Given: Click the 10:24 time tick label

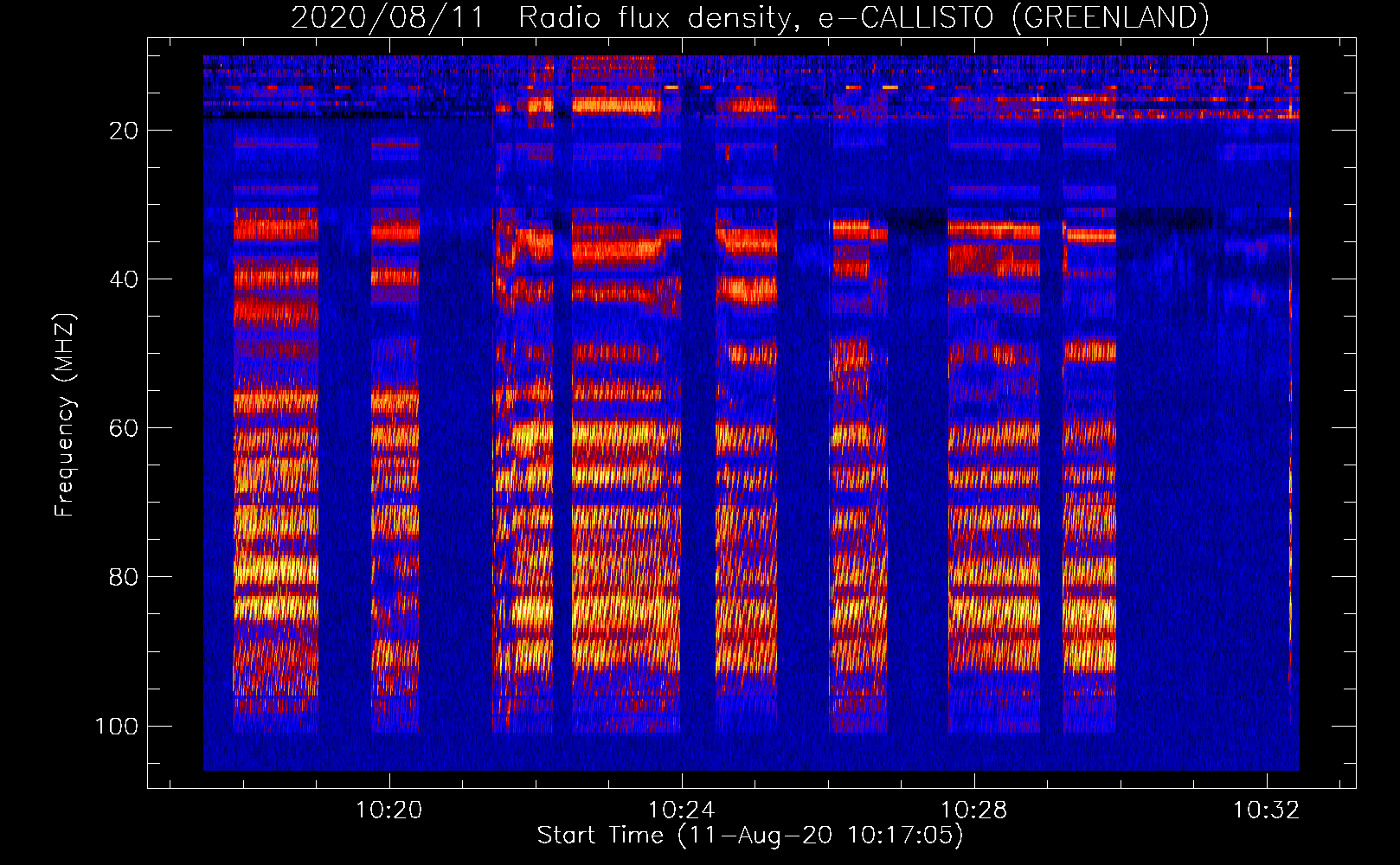Looking at the screenshot, I should pyautogui.click(x=682, y=810).
